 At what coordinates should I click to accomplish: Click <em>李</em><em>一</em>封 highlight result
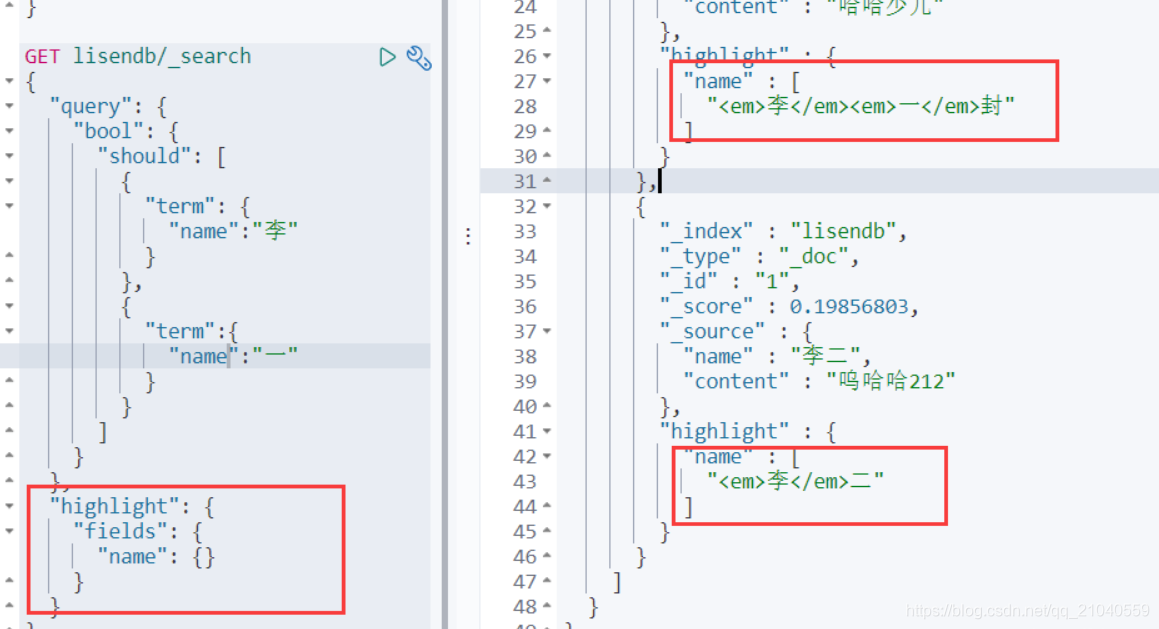[x=861, y=106]
